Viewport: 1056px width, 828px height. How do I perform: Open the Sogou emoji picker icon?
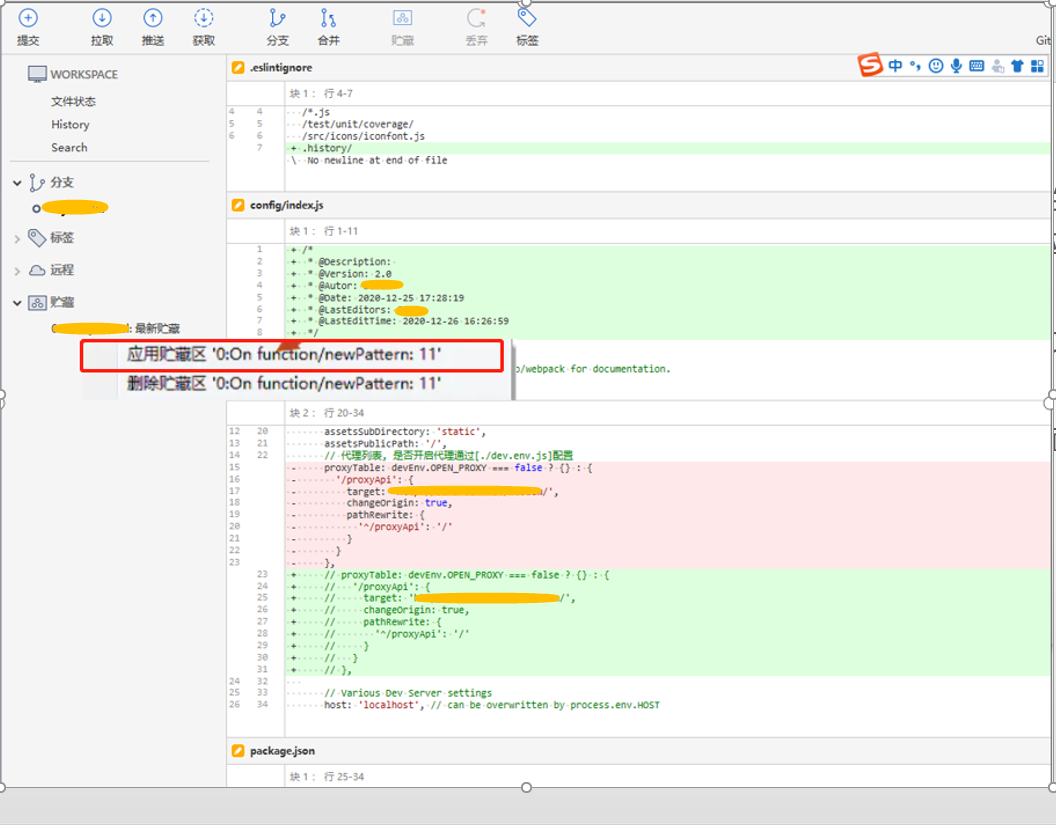tap(935, 65)
